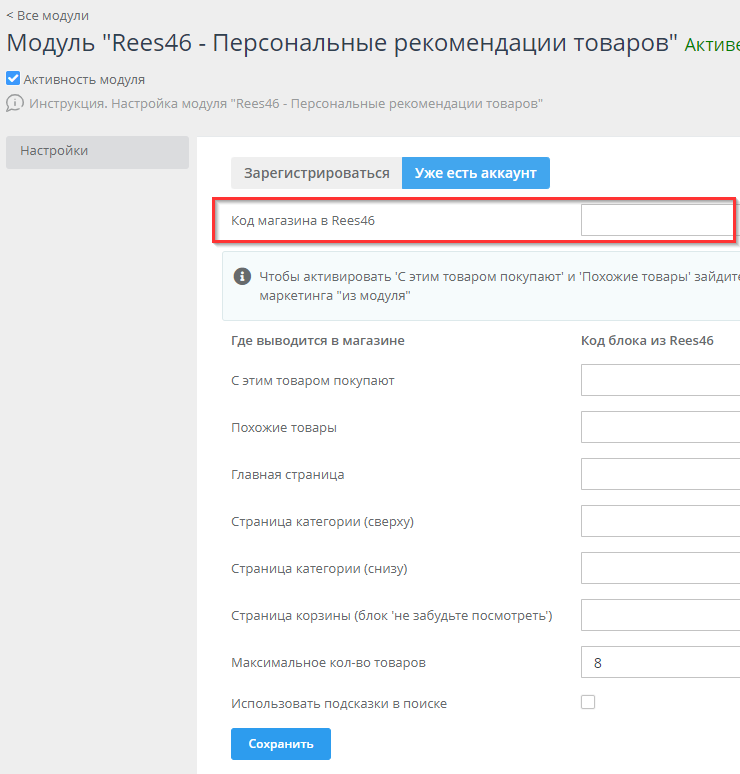This screenshot has height=774, width=740.
Task: Switch to the 'Зарегистрироваться' tab
Action: (x=316, y=173)
